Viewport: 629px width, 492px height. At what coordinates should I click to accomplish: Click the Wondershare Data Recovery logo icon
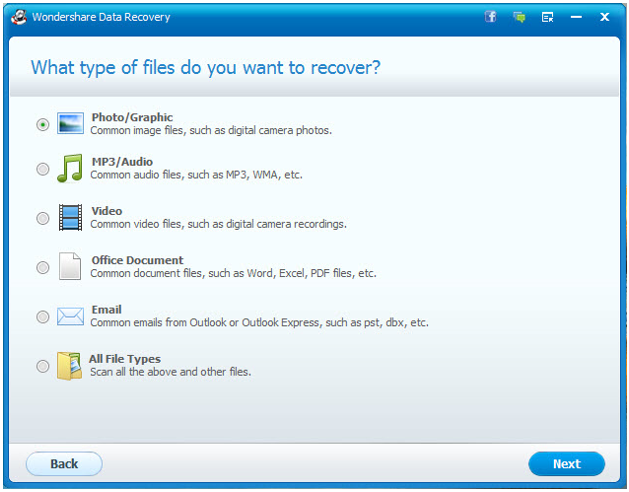pos(19,17)
